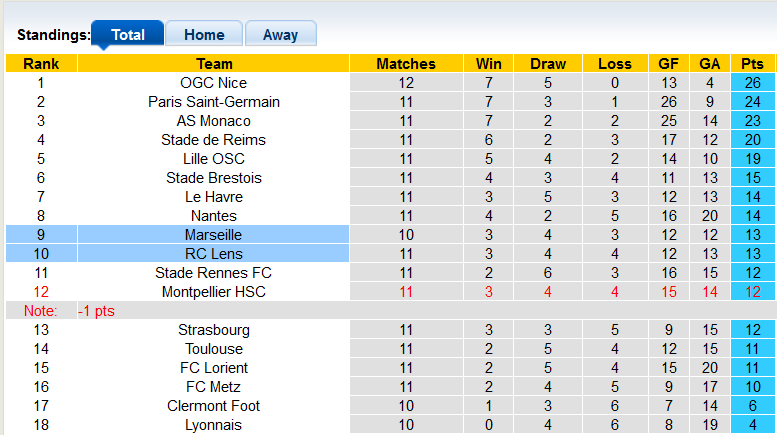
Task: Click the Matches column header
Action: 406,64
